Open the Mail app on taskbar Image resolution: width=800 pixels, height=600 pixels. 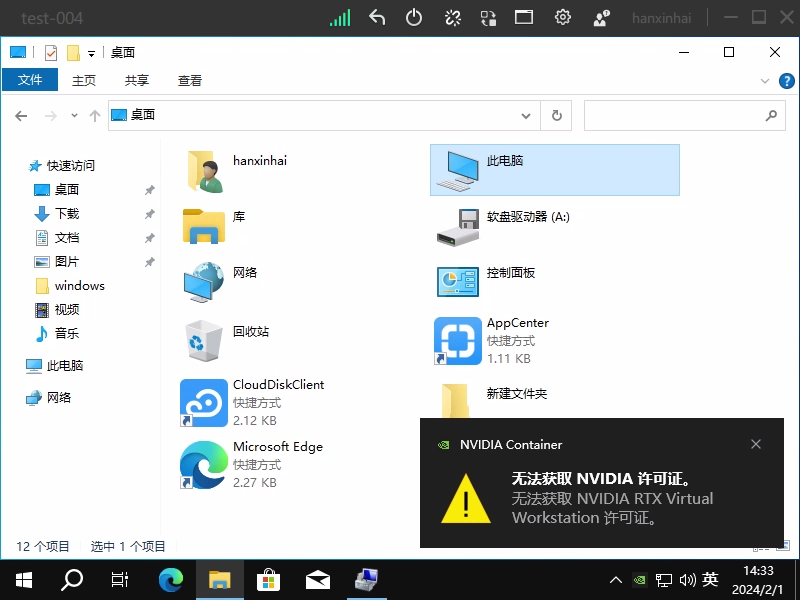coord(317,580)
